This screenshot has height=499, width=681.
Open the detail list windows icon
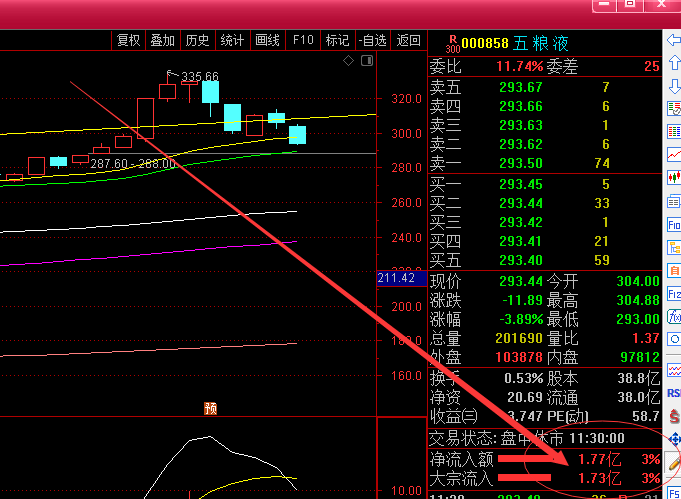point(674,202)
